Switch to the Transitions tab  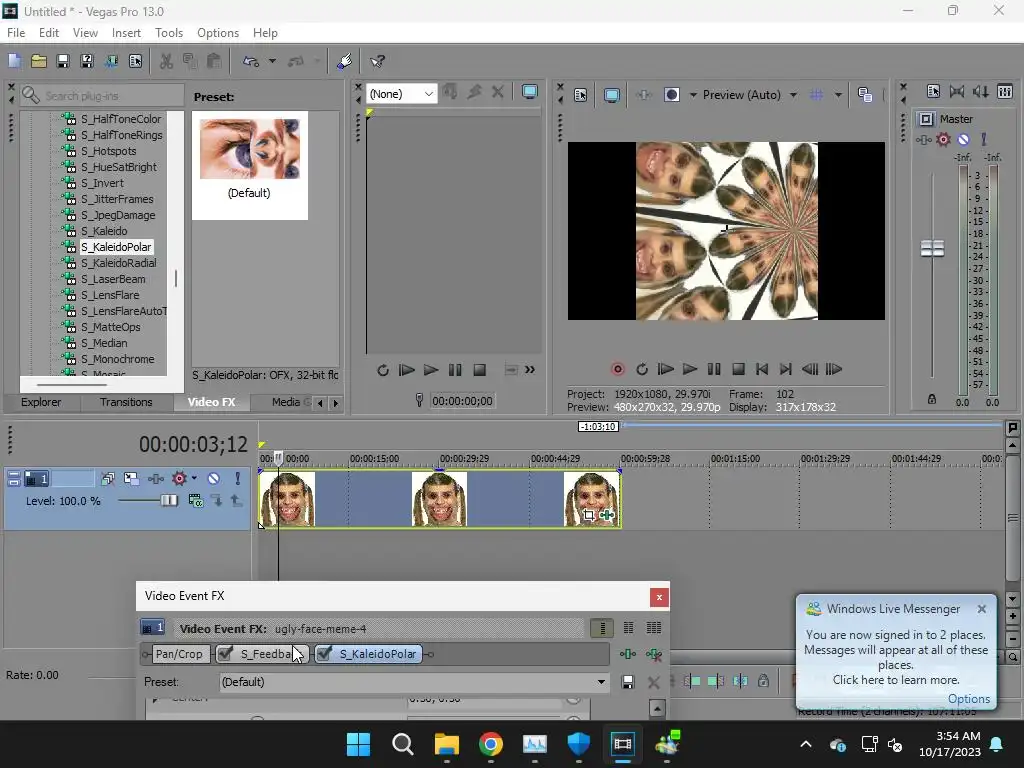coord(126,402)
